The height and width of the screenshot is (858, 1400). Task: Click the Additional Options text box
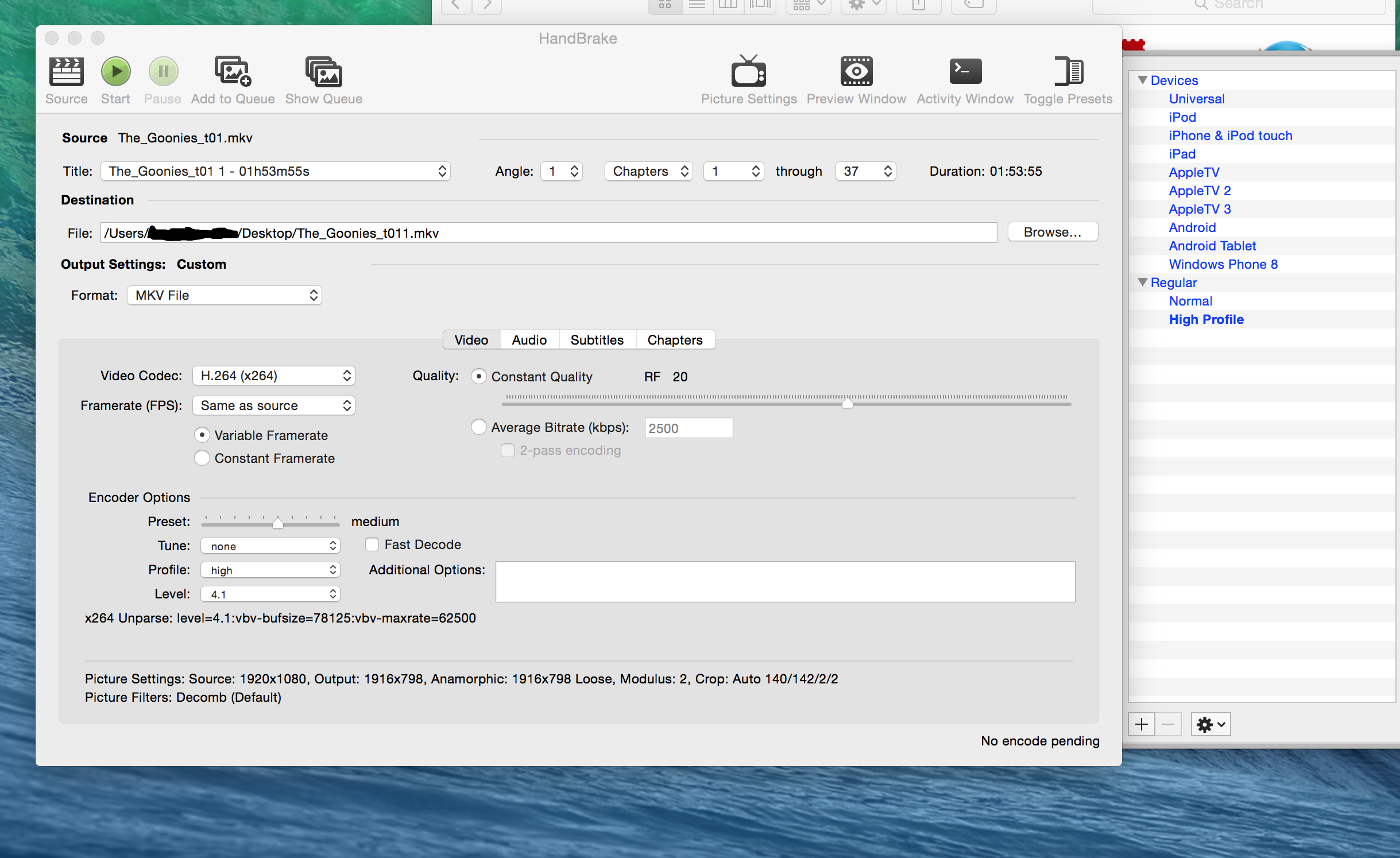pos(786,582)
